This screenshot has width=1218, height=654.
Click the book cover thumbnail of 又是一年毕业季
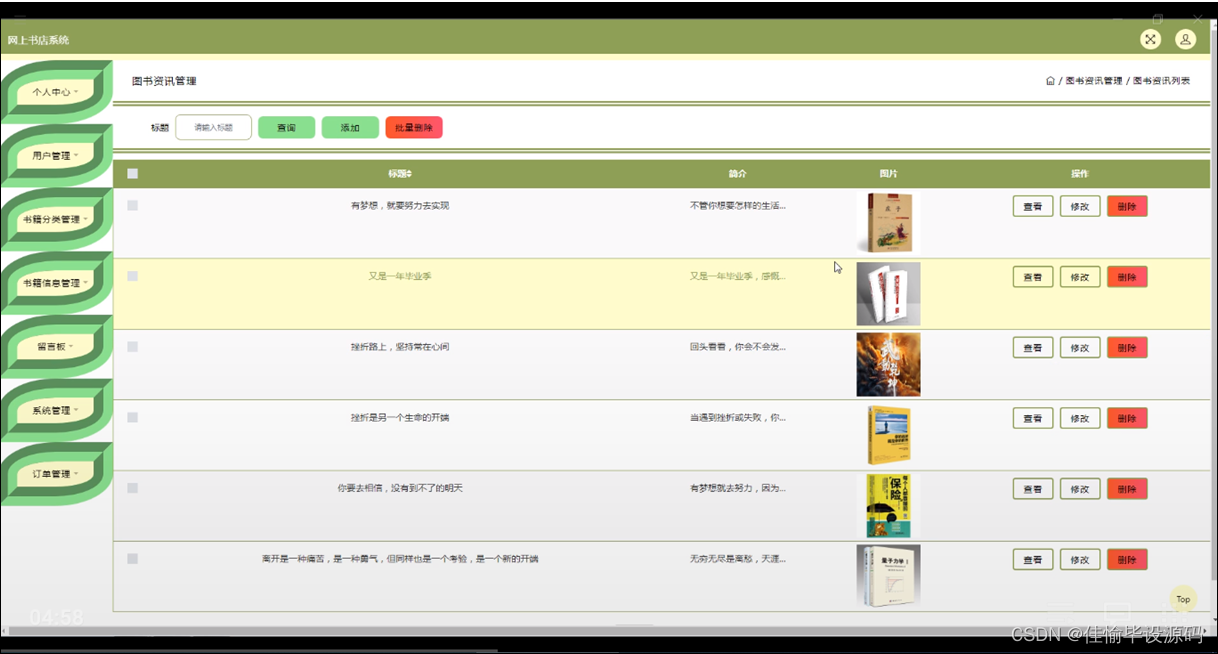(888, 293)
